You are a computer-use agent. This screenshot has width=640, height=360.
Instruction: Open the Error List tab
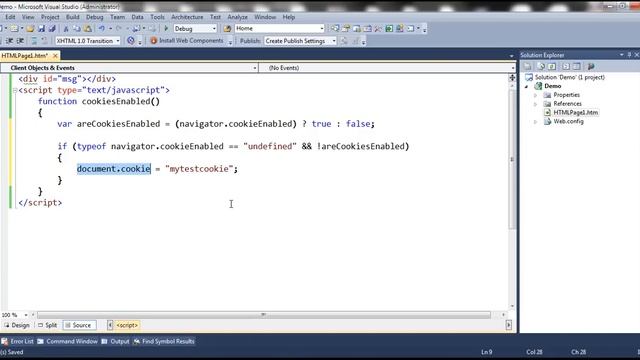(17, 341)
